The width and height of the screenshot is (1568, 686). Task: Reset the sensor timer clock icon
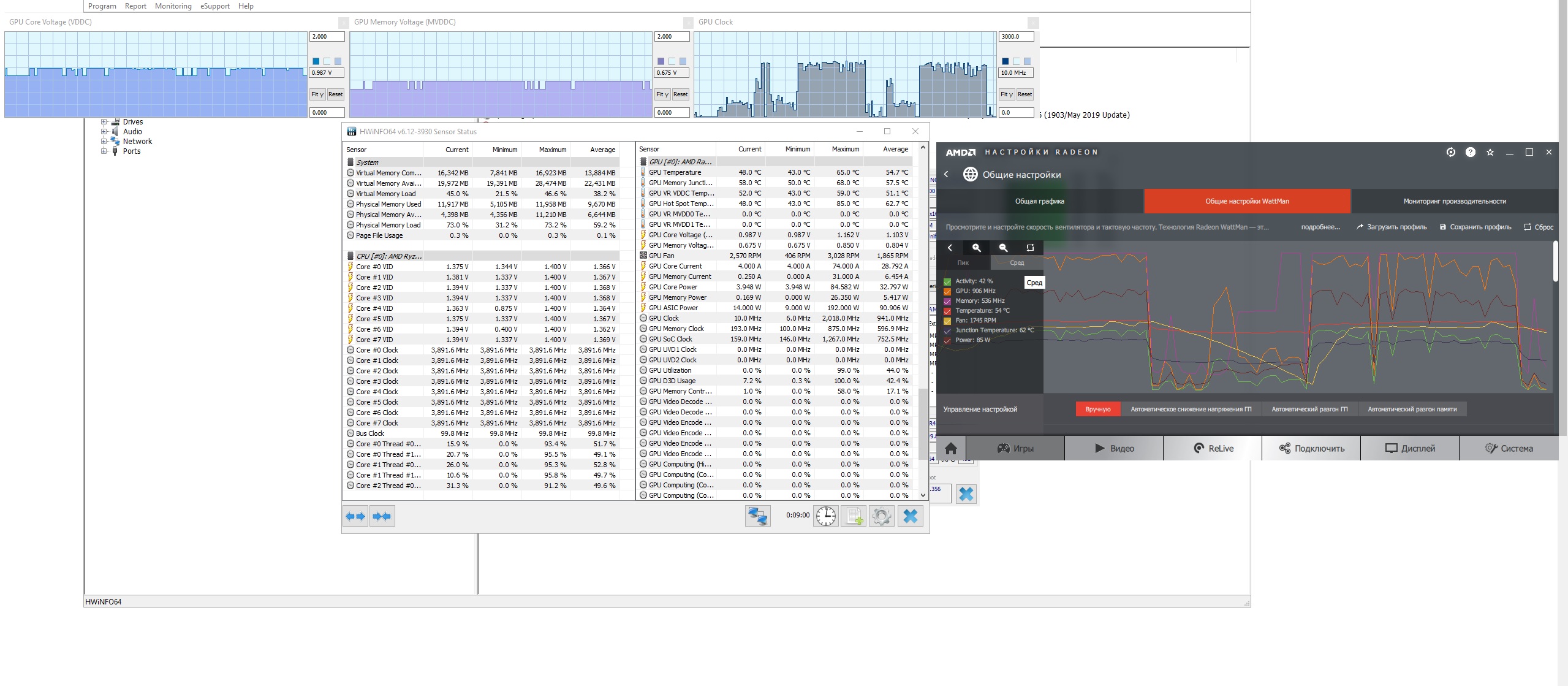pyautogui.click(x=826, y=516)
